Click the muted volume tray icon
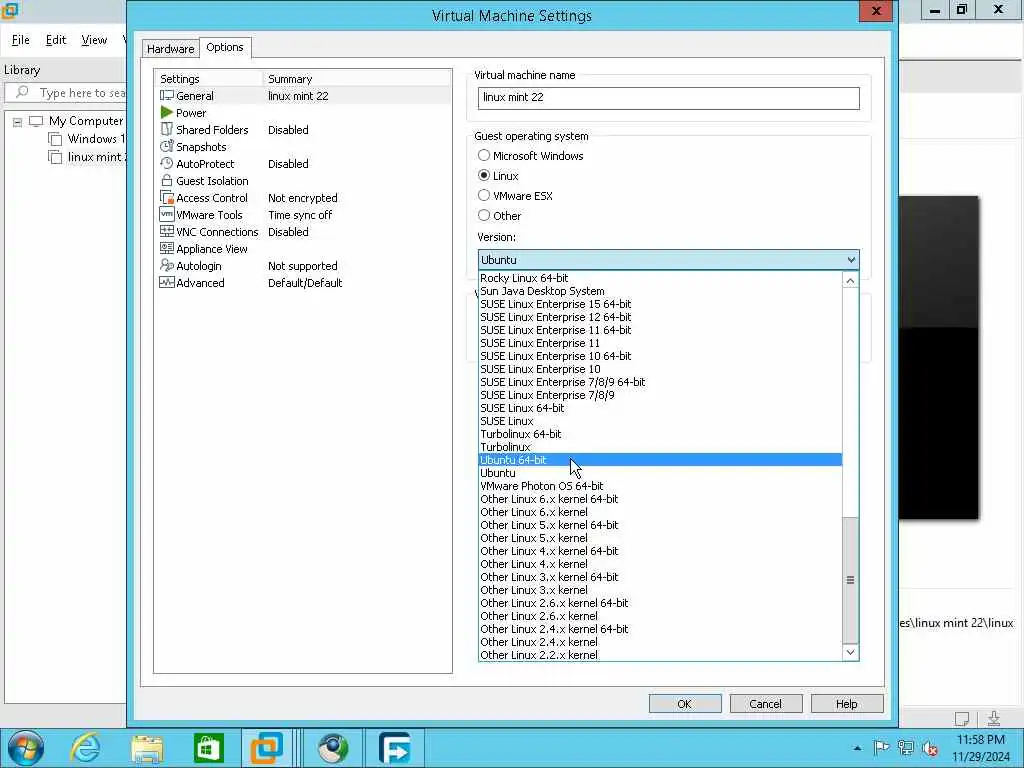The width and height of the screenshot is (1024, 768). pyautogui.click(x=930, y=748)
